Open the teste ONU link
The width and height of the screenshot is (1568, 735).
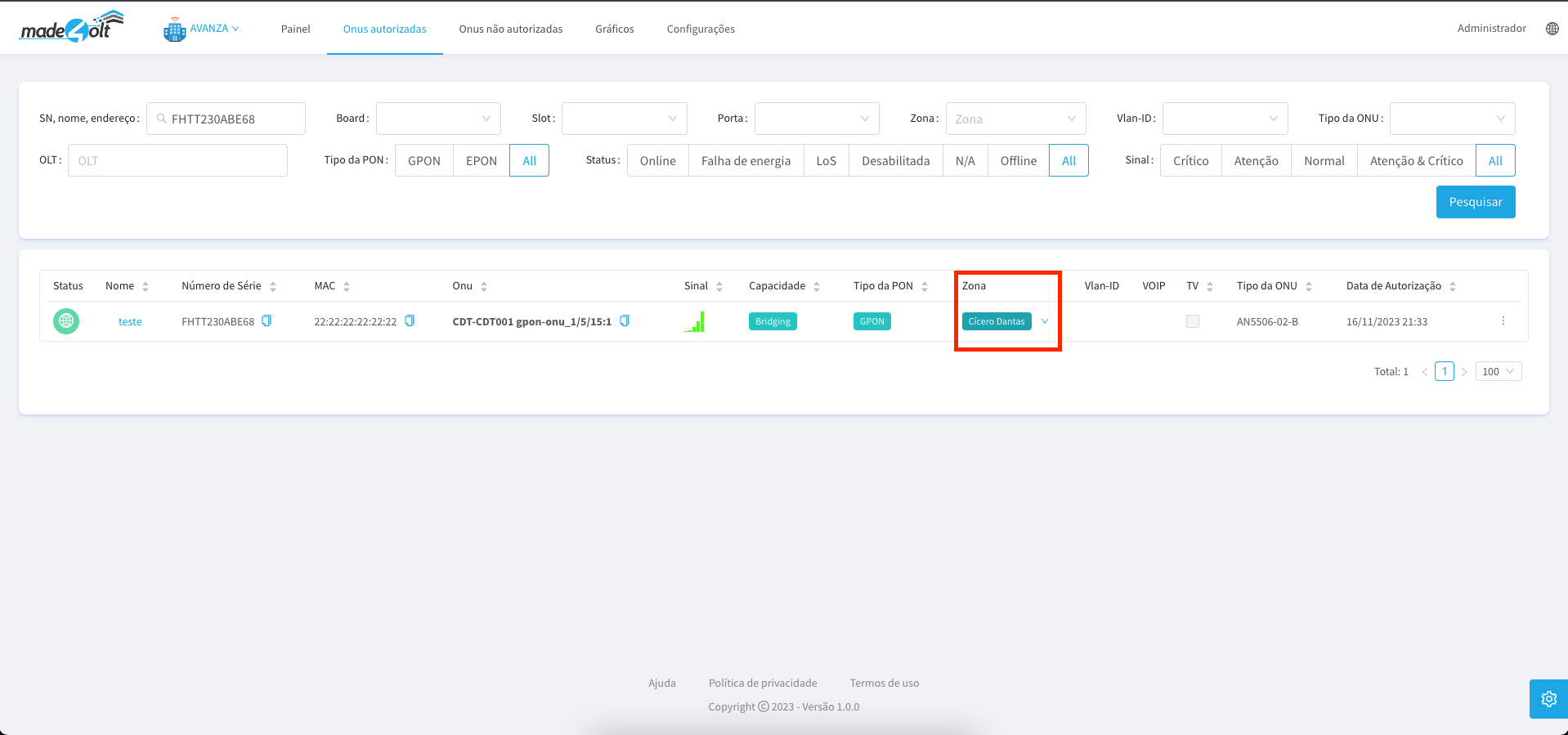pos(130,321)
